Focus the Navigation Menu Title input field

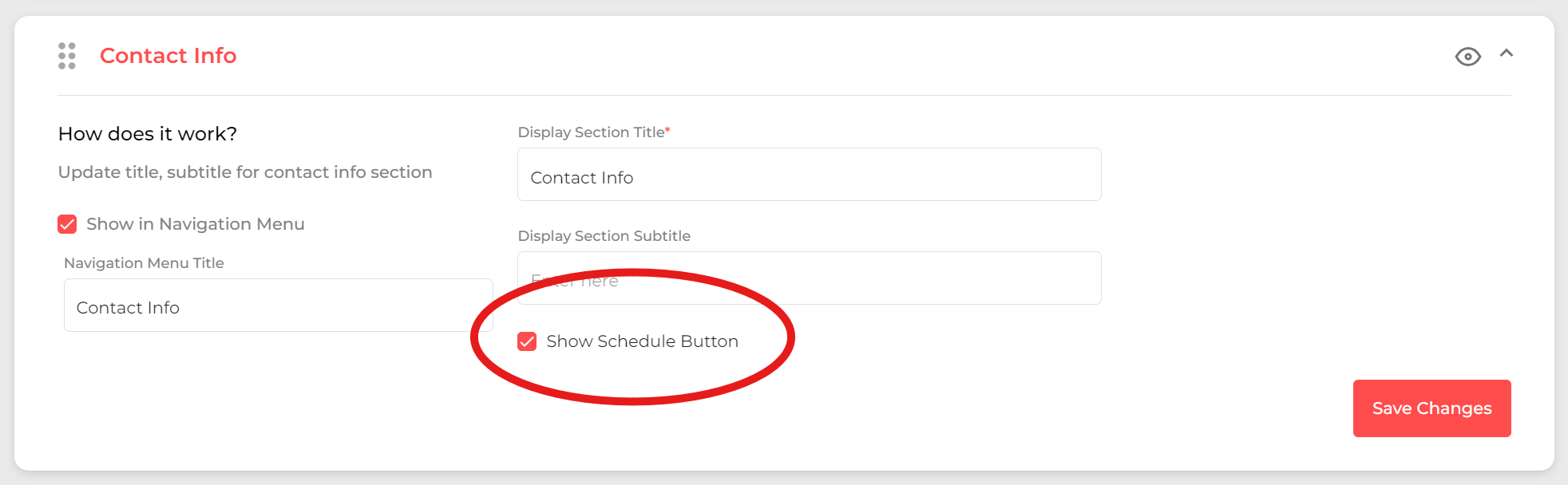point(278,305)
